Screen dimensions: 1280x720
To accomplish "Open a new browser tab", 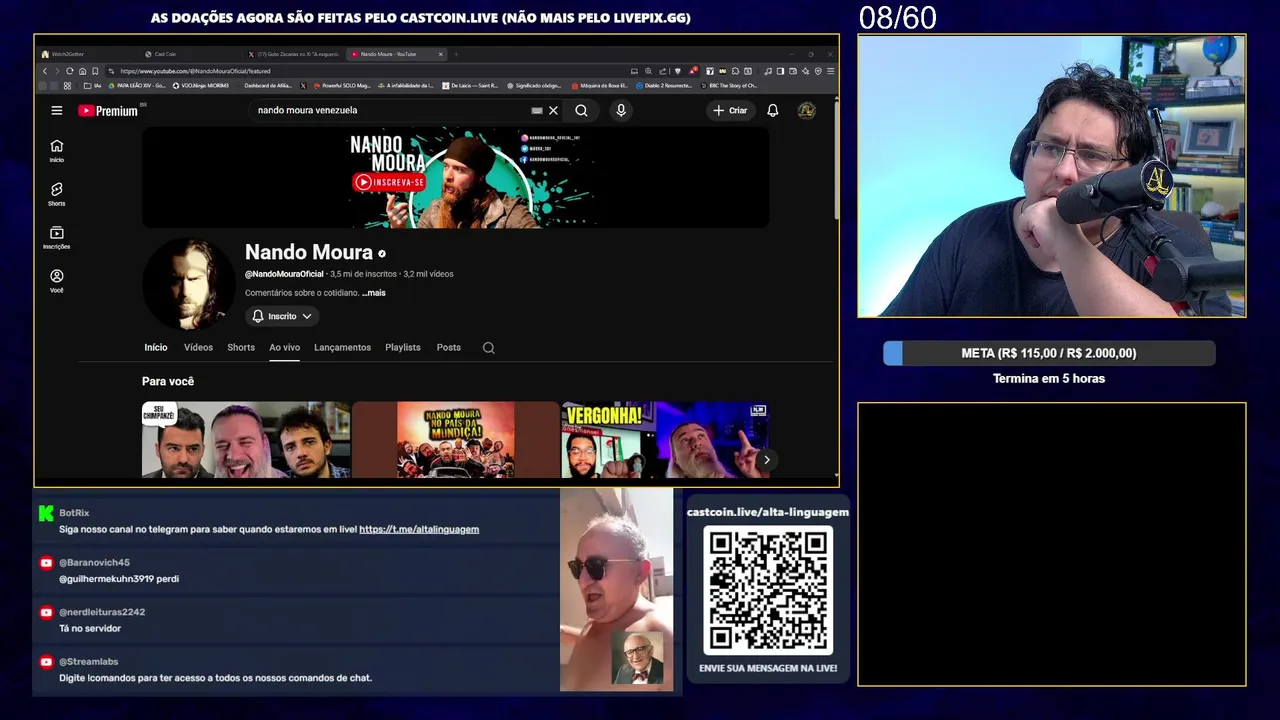I will [x=456, y=54].
